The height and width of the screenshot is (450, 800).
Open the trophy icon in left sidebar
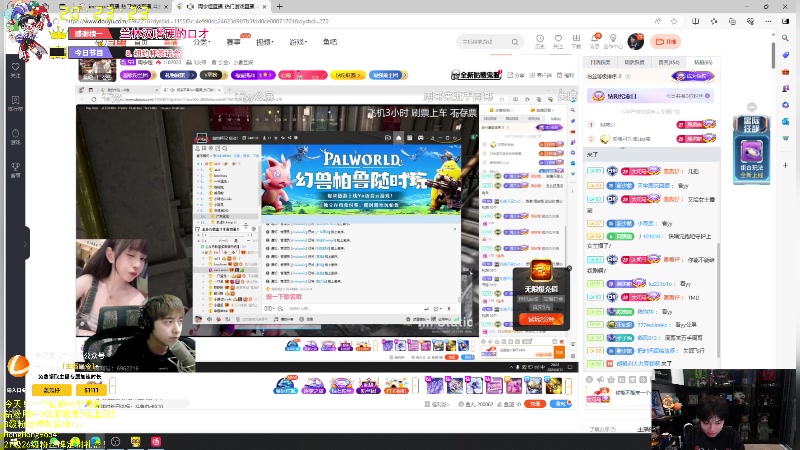[x=15, y=169]
